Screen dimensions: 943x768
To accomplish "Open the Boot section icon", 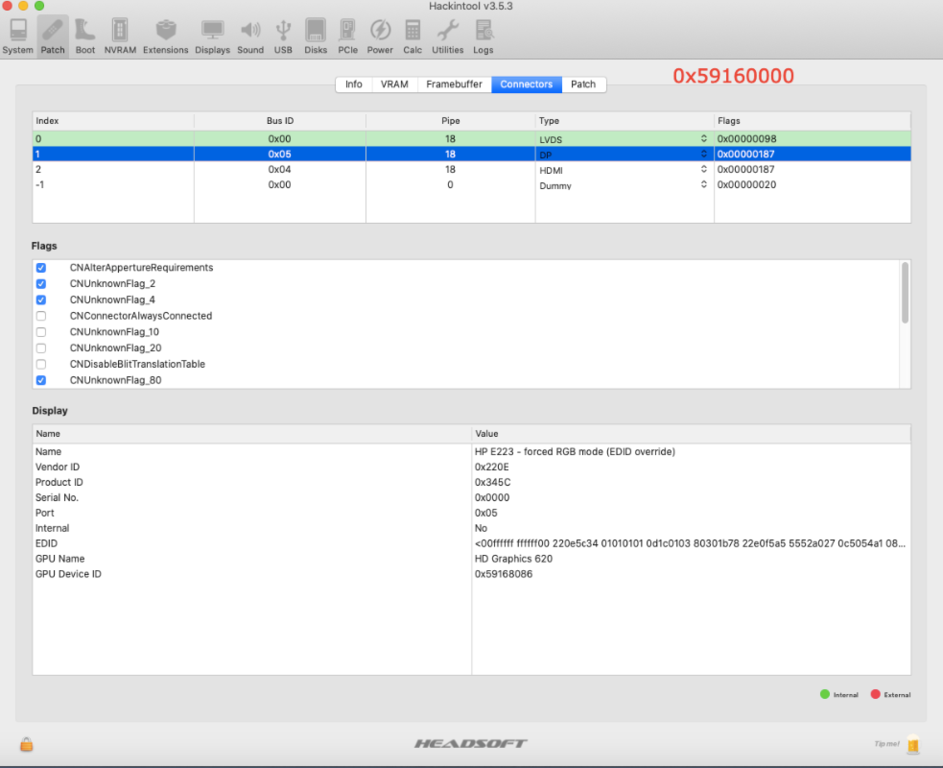I will [x=85, y=33].
